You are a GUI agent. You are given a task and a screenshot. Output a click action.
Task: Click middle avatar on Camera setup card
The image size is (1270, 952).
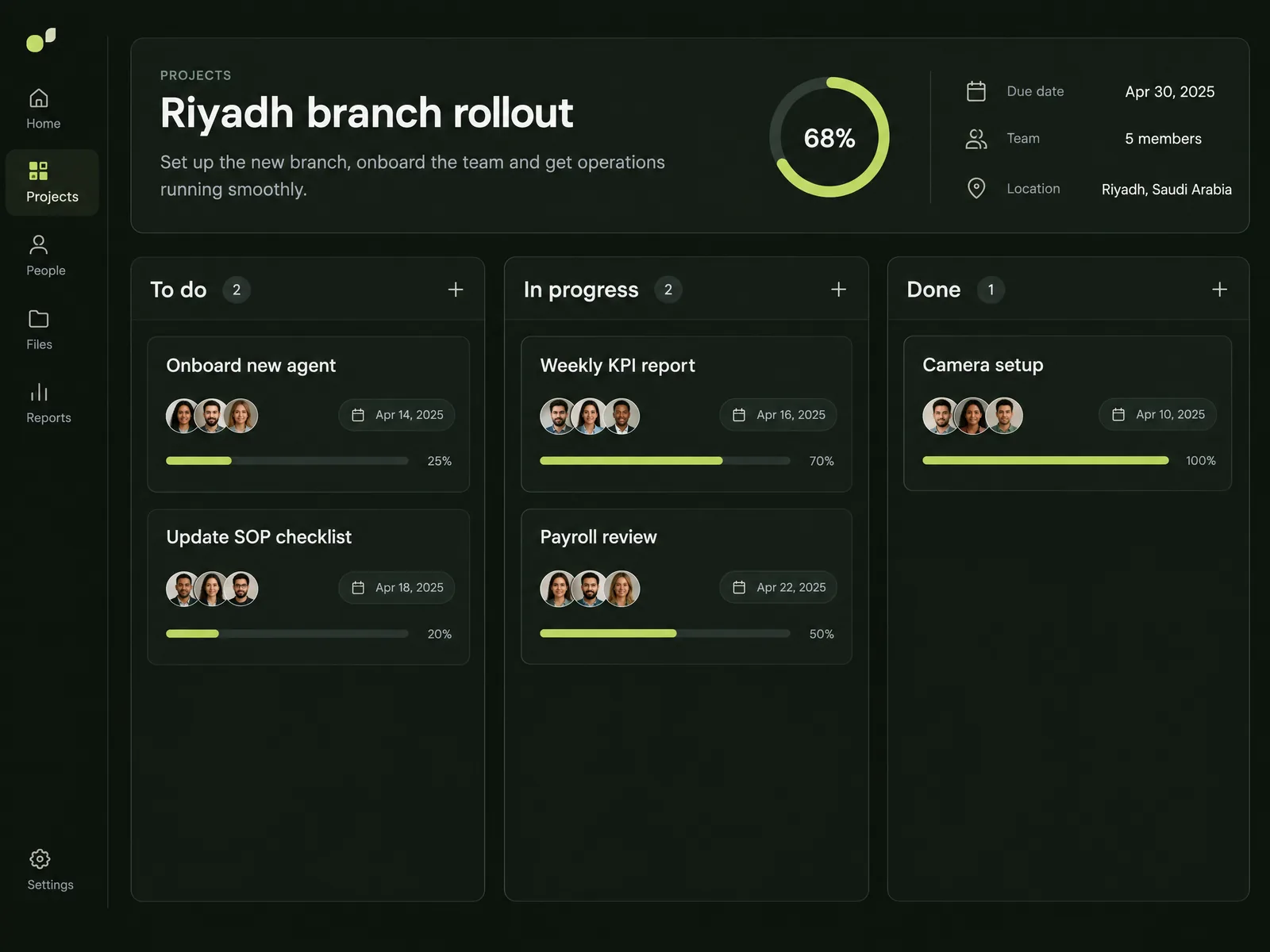(x=972, y=416)
